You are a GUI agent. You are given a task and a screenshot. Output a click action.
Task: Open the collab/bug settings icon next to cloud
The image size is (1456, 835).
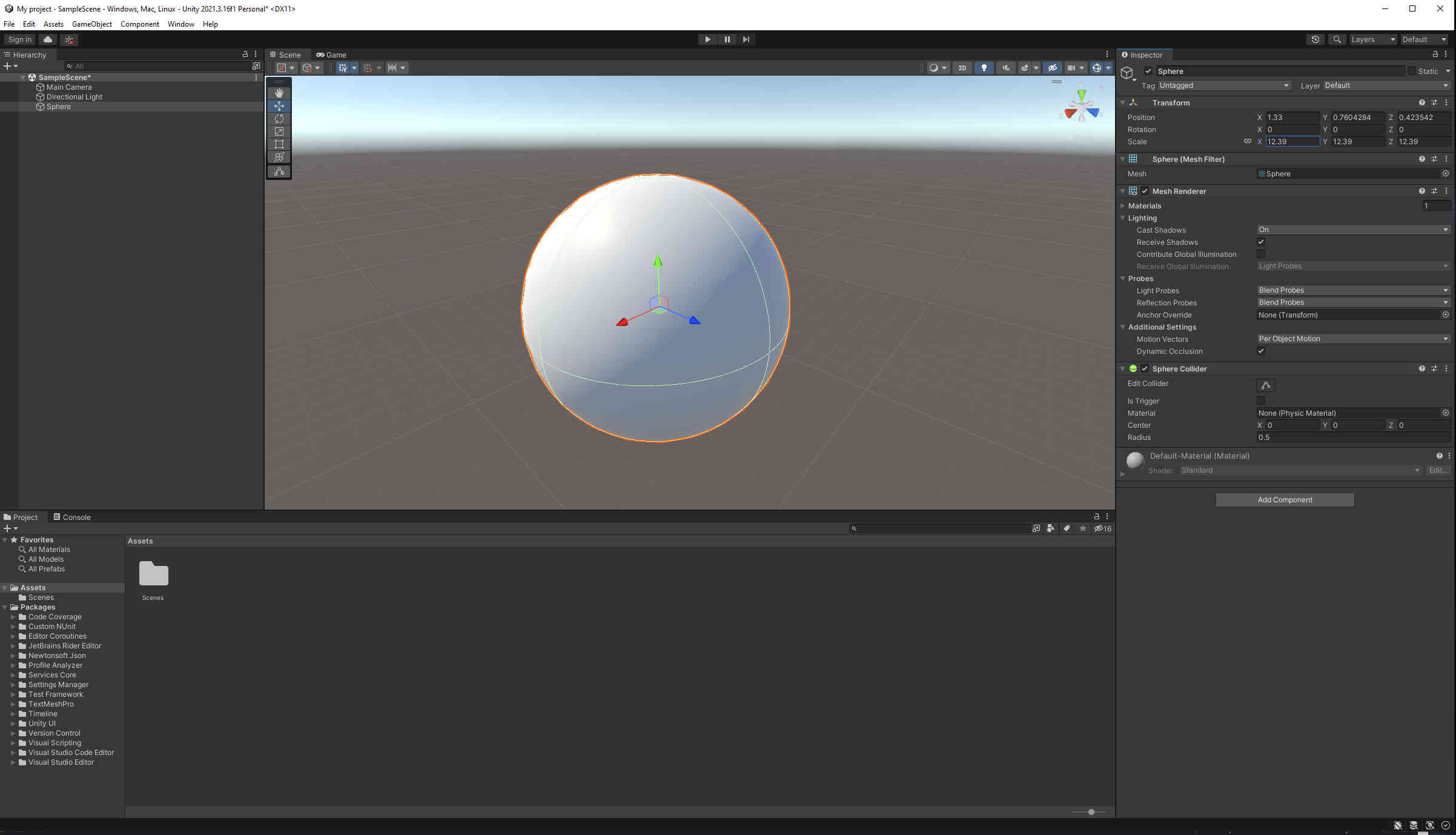(69, 39)
